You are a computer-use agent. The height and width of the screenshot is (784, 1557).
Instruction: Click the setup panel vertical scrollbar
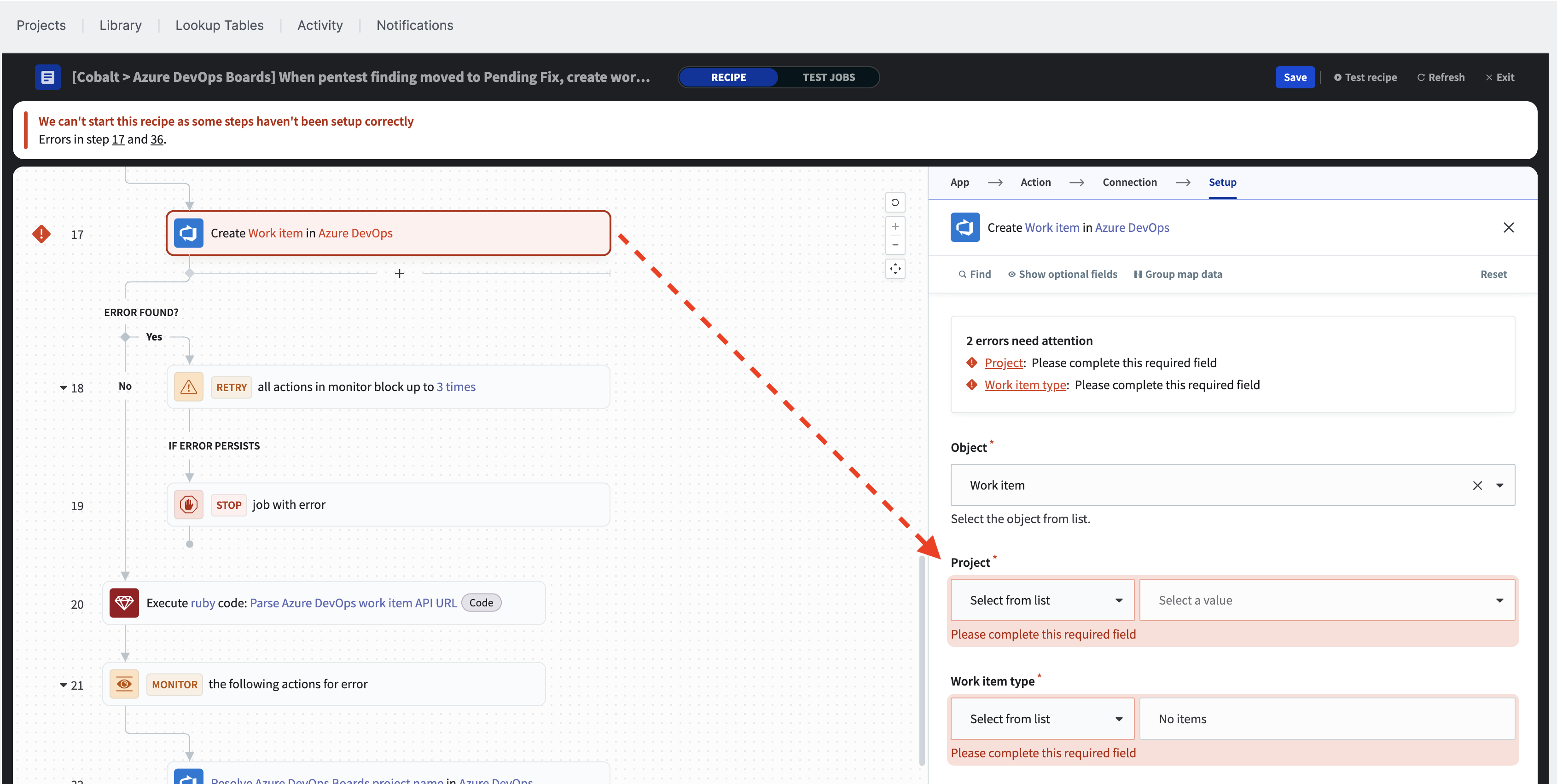pyautogui.click(x=922, y=662)
